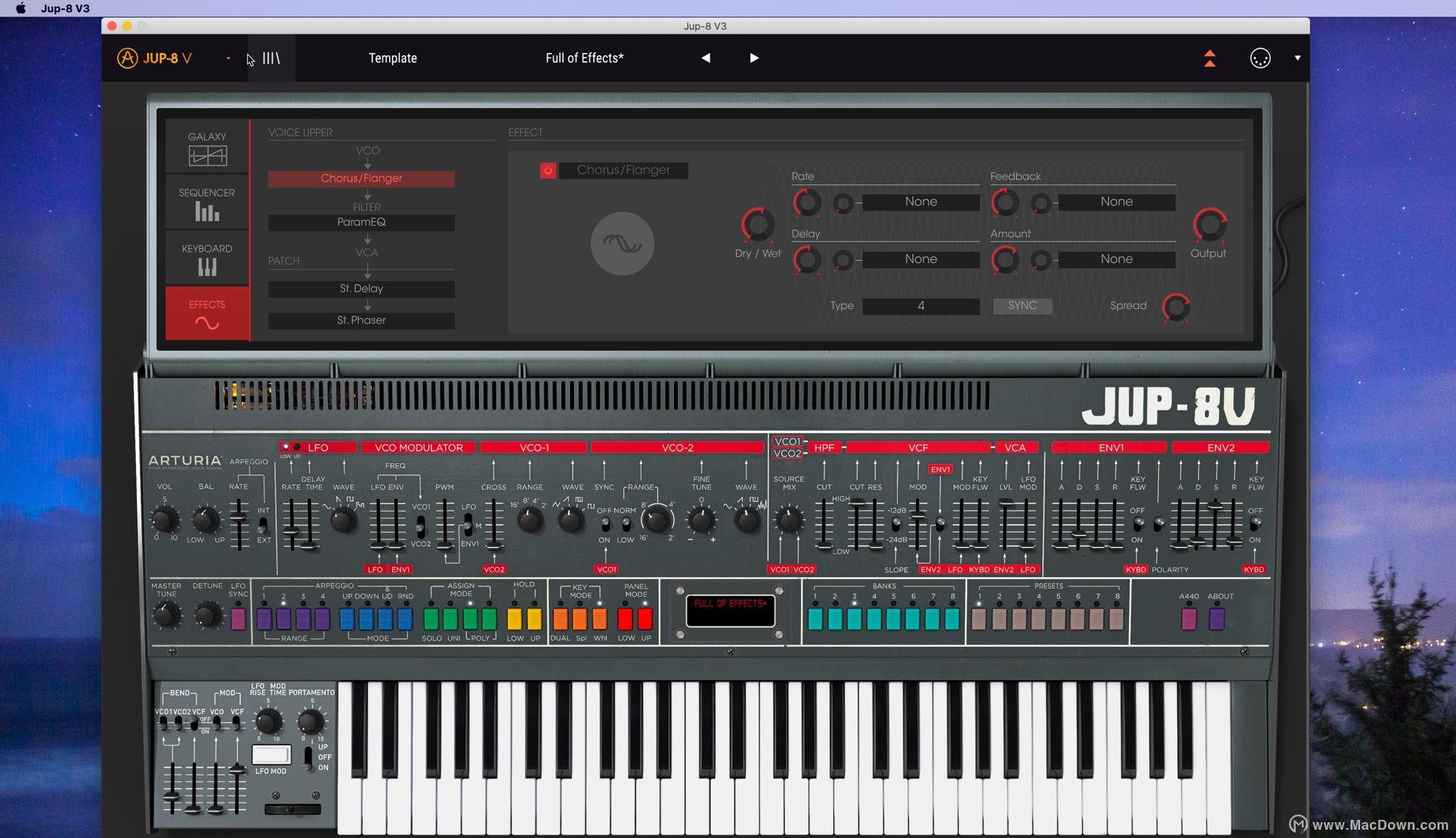
Task: Click the VCF section red header
Action: point(918,447)
